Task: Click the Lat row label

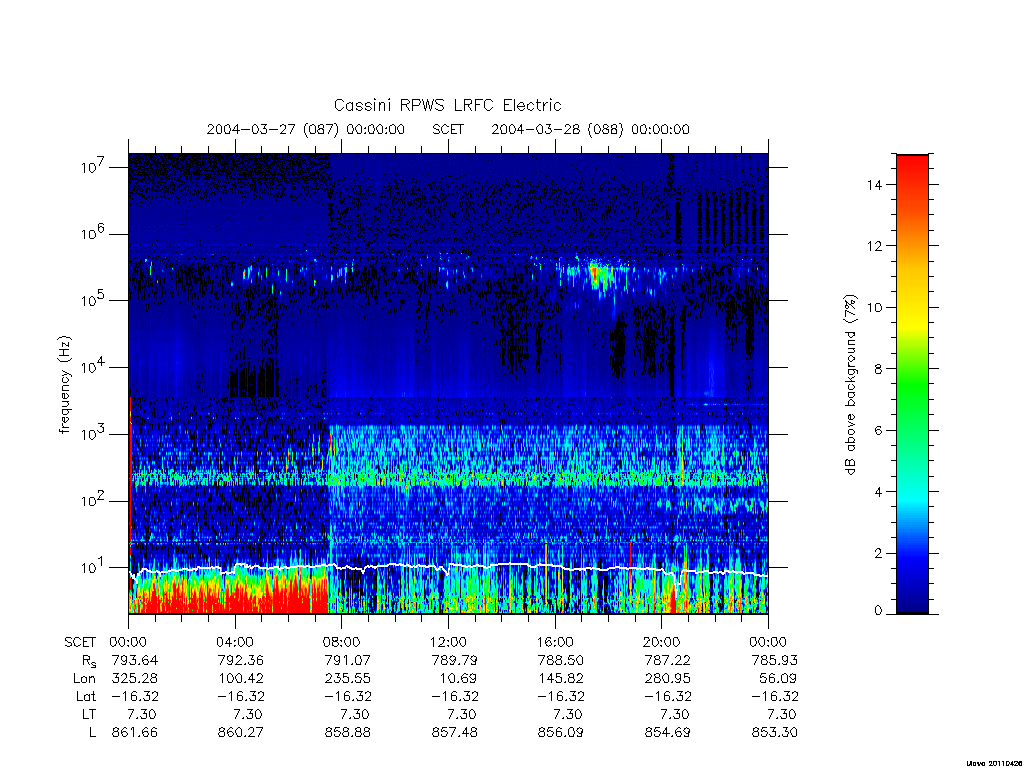Action: 86,696
